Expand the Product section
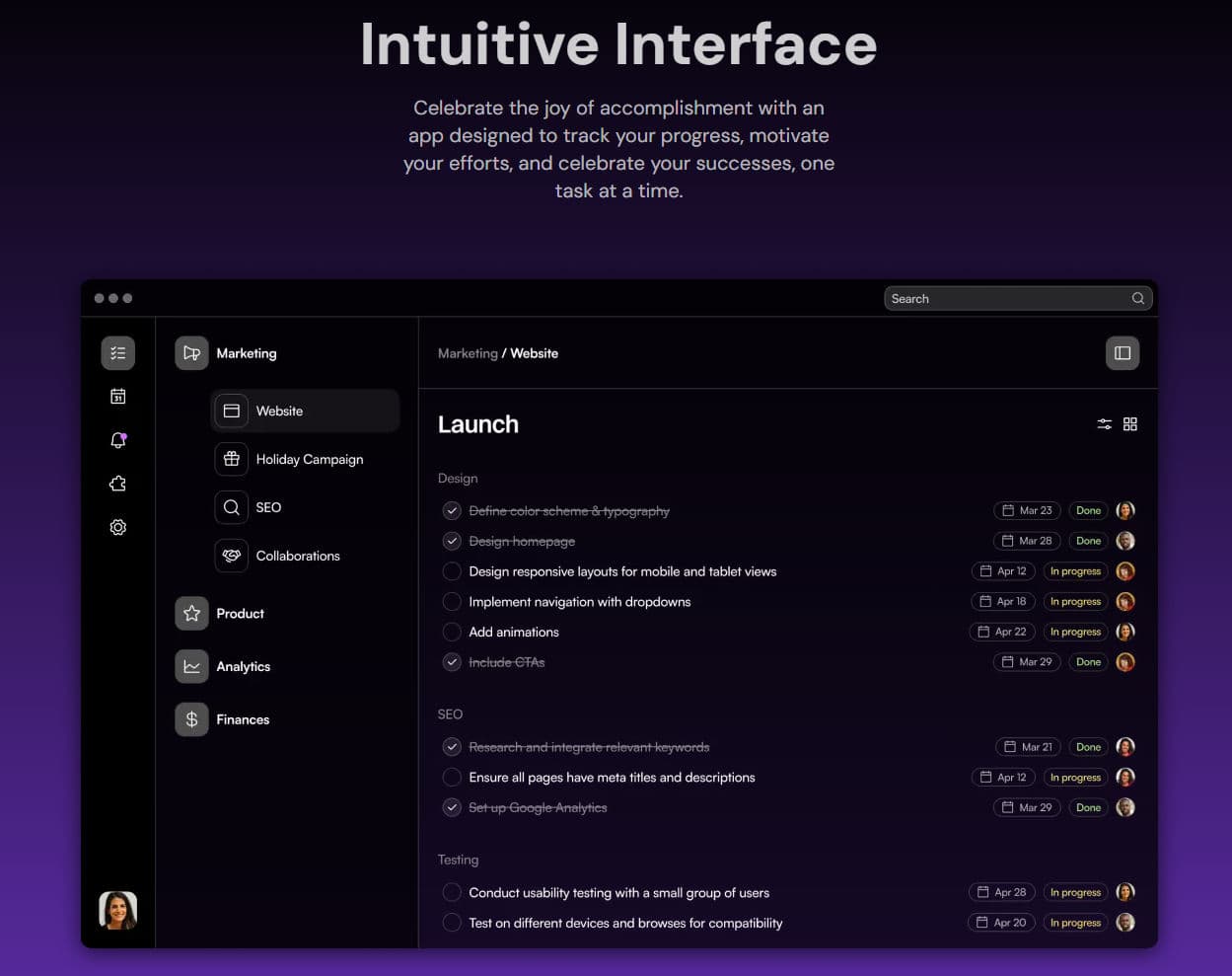This screenshot has width=1232, height=976. [x=240, y=614]
